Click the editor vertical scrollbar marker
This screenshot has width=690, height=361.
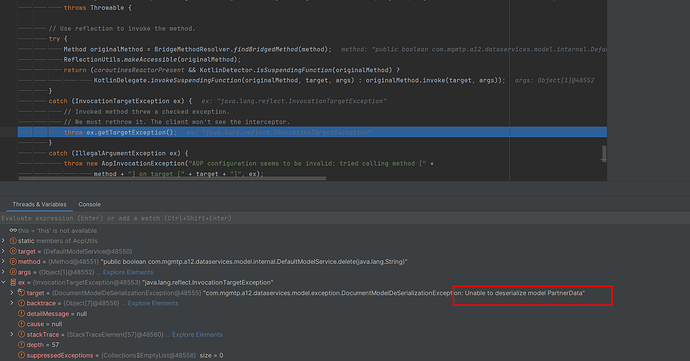(x=604, y=154)
